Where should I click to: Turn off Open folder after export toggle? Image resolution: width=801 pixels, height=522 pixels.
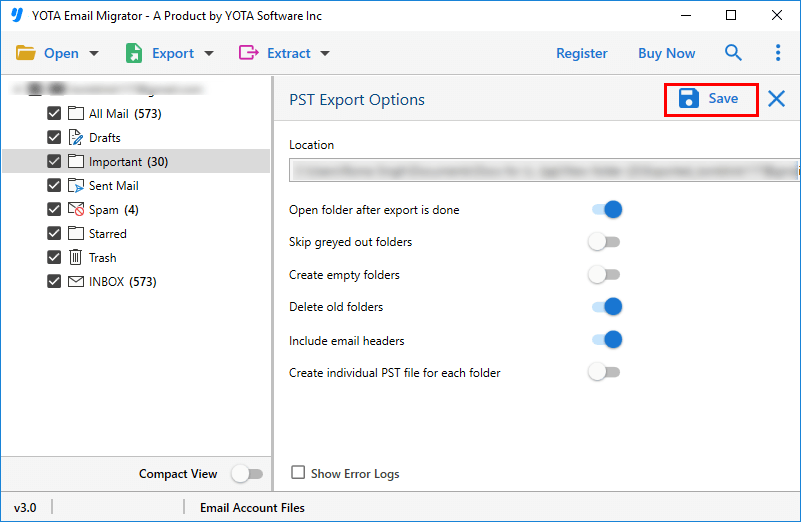tap(607, 210)
